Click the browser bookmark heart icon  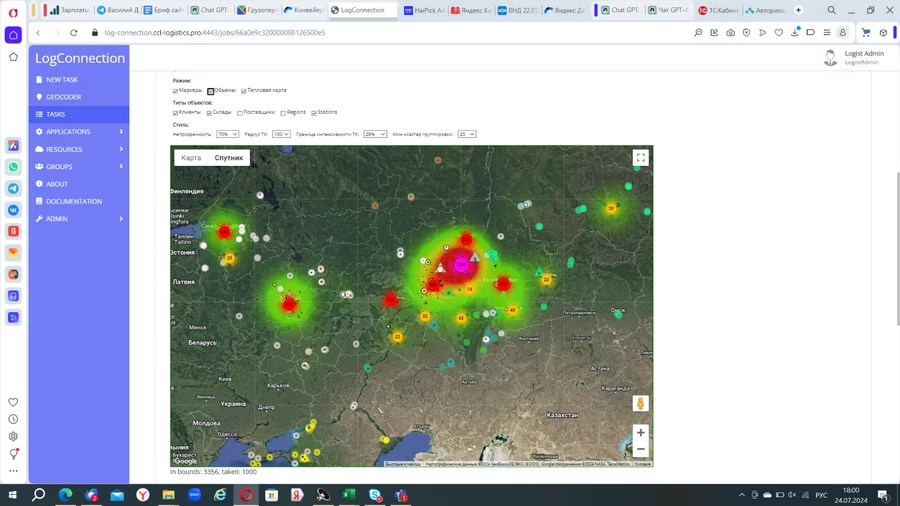pyautogui.click(x=778, y=33)
